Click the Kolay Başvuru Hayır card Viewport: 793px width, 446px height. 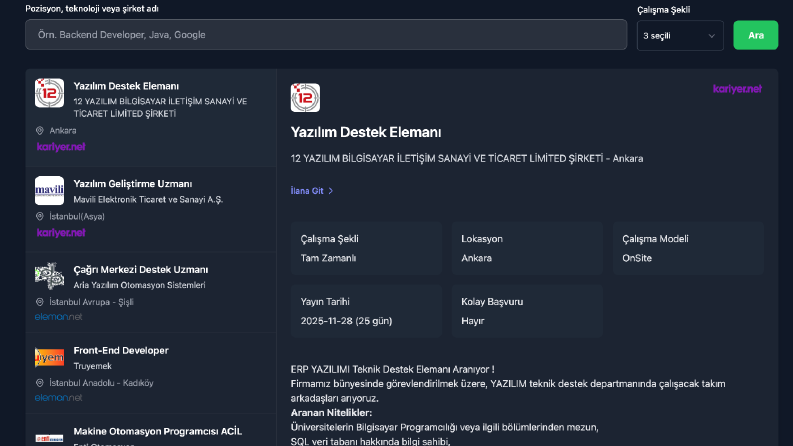[527, 311]
